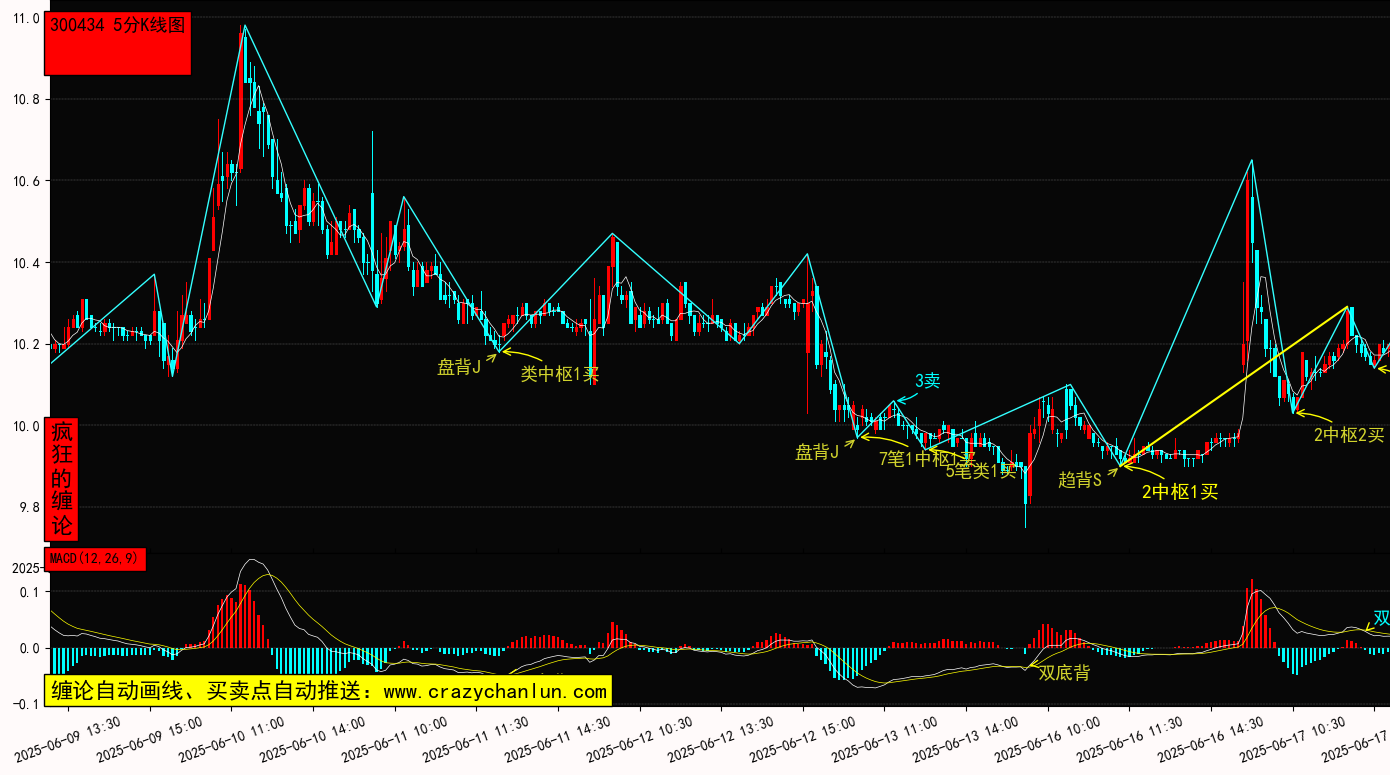This screenshot has height=775, width=1390.
Task: Select the 2025-06-13 14:00 time label
Action: click(967, 738)
